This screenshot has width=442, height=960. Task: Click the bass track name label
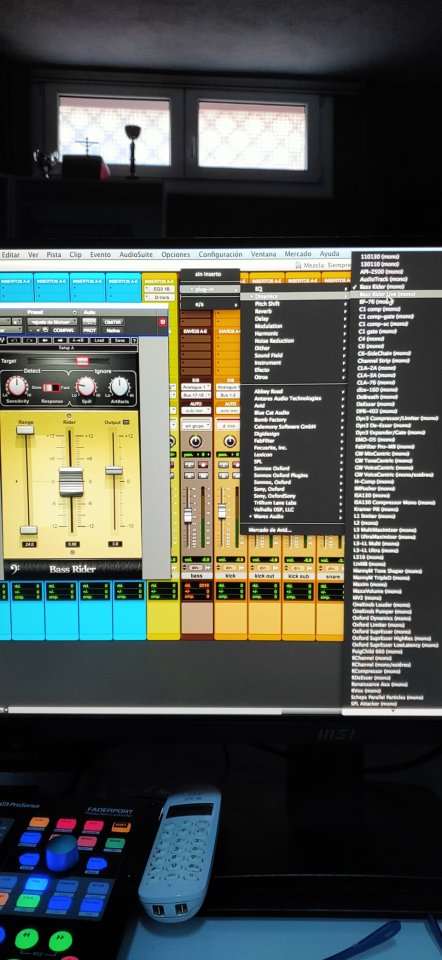tap(197, 576)
